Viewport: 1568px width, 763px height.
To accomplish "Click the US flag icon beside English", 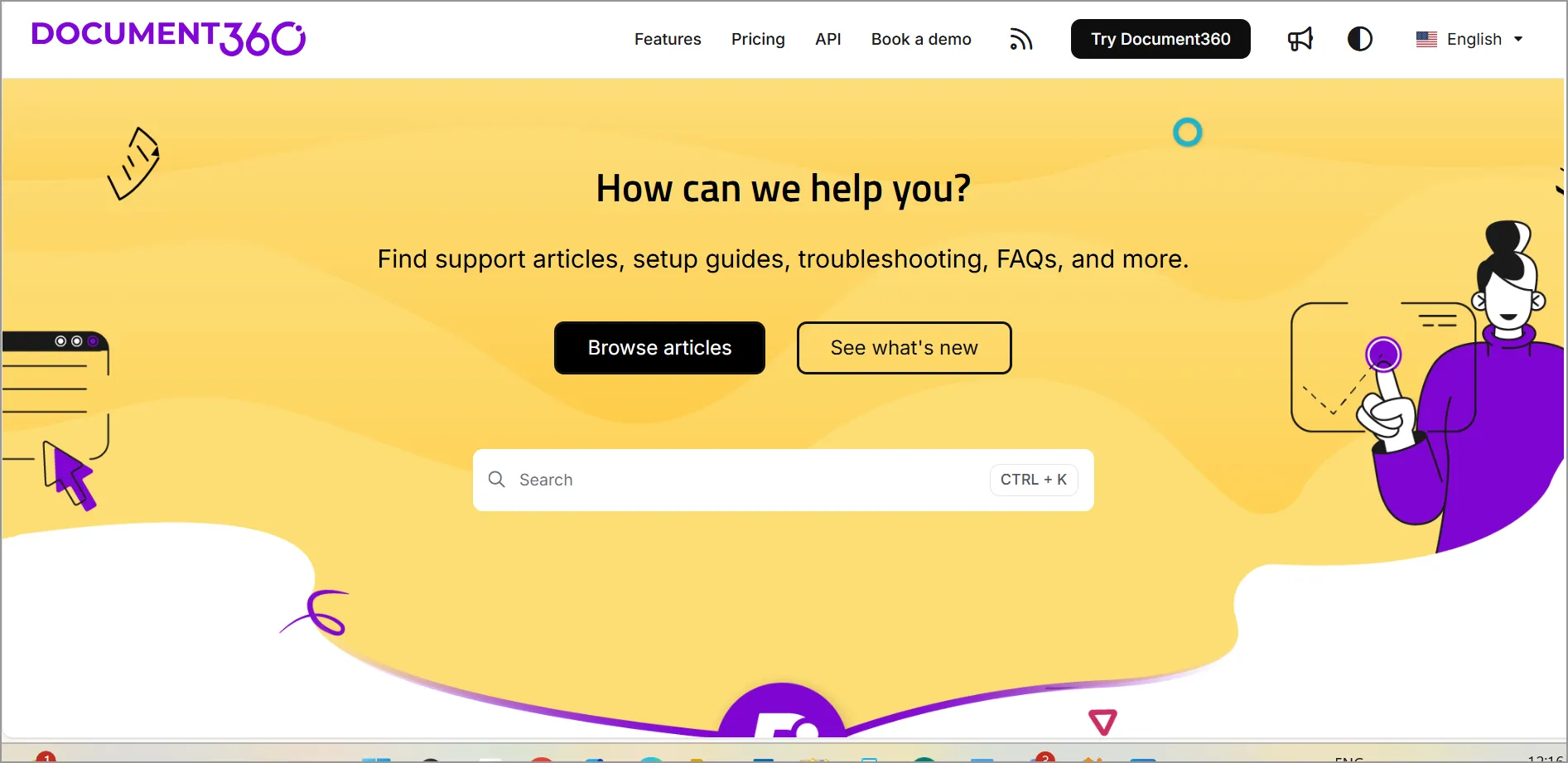I will coord(1426,39).
